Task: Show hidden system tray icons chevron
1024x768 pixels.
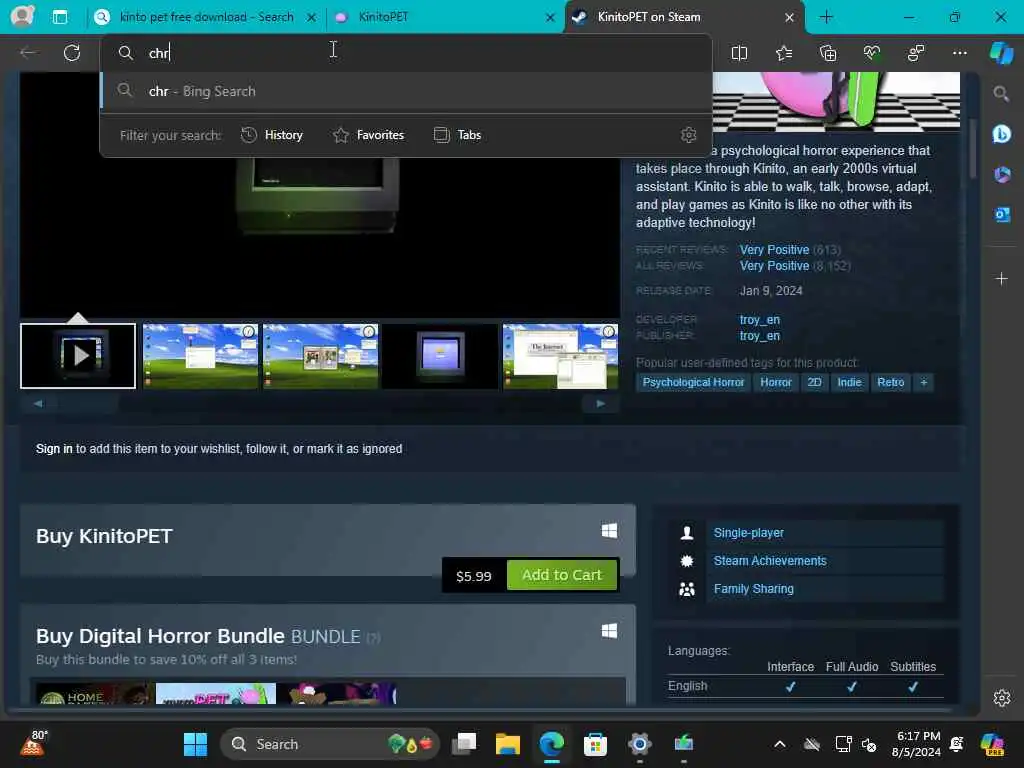Action: click(x=780, y=744)
